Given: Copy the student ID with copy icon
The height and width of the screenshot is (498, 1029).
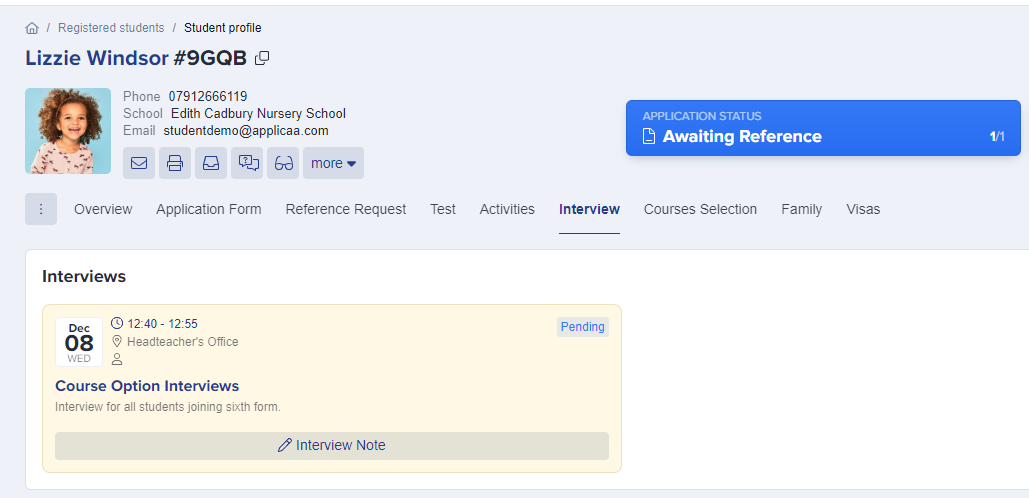Looking at the screenshot, I should tap(262, 58).
